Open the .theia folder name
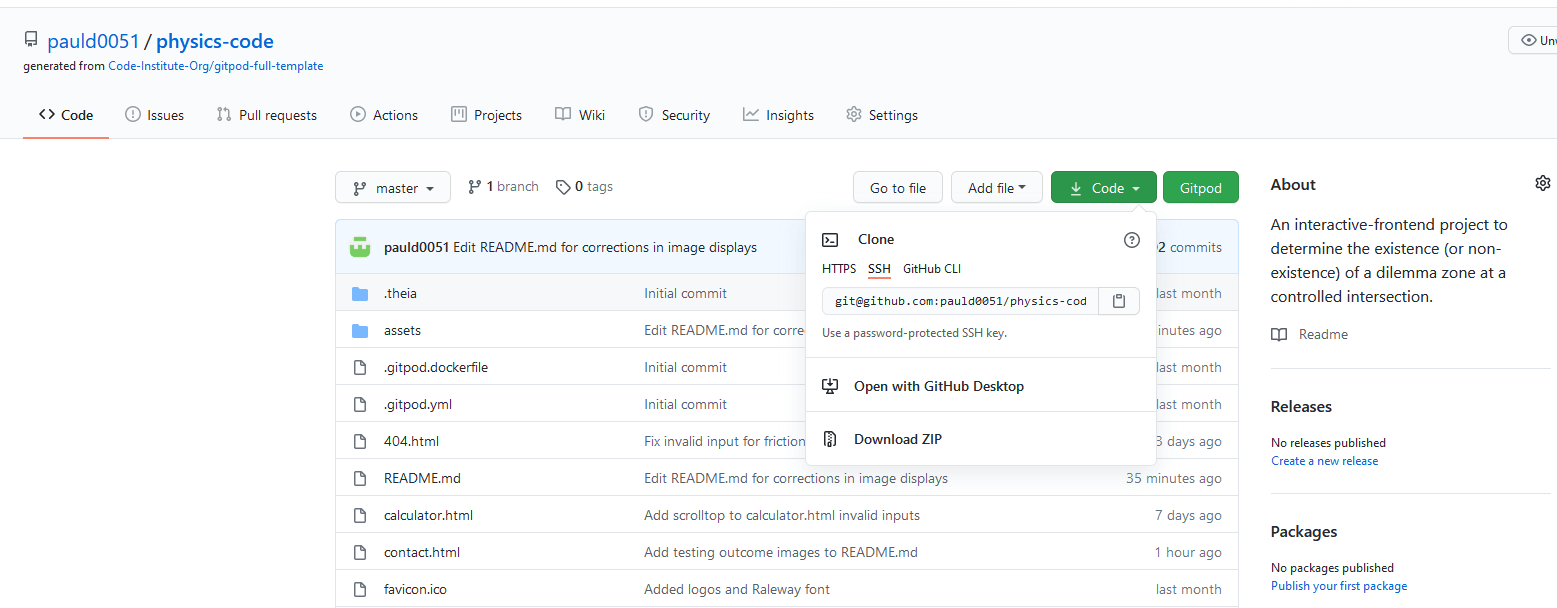1557x608 pixels. [400, 294]
